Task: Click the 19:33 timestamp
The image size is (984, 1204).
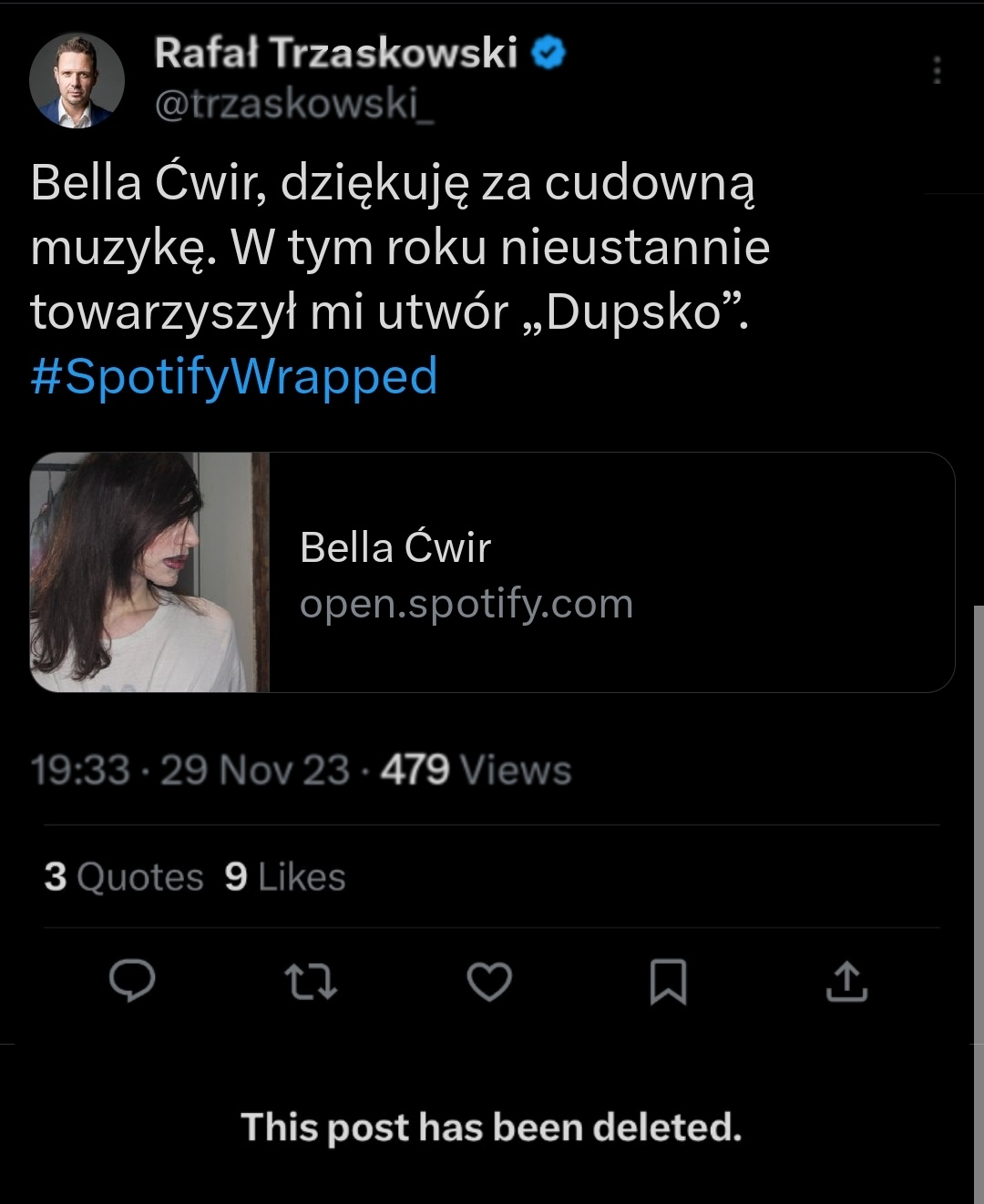Action: tap(80, 770)
